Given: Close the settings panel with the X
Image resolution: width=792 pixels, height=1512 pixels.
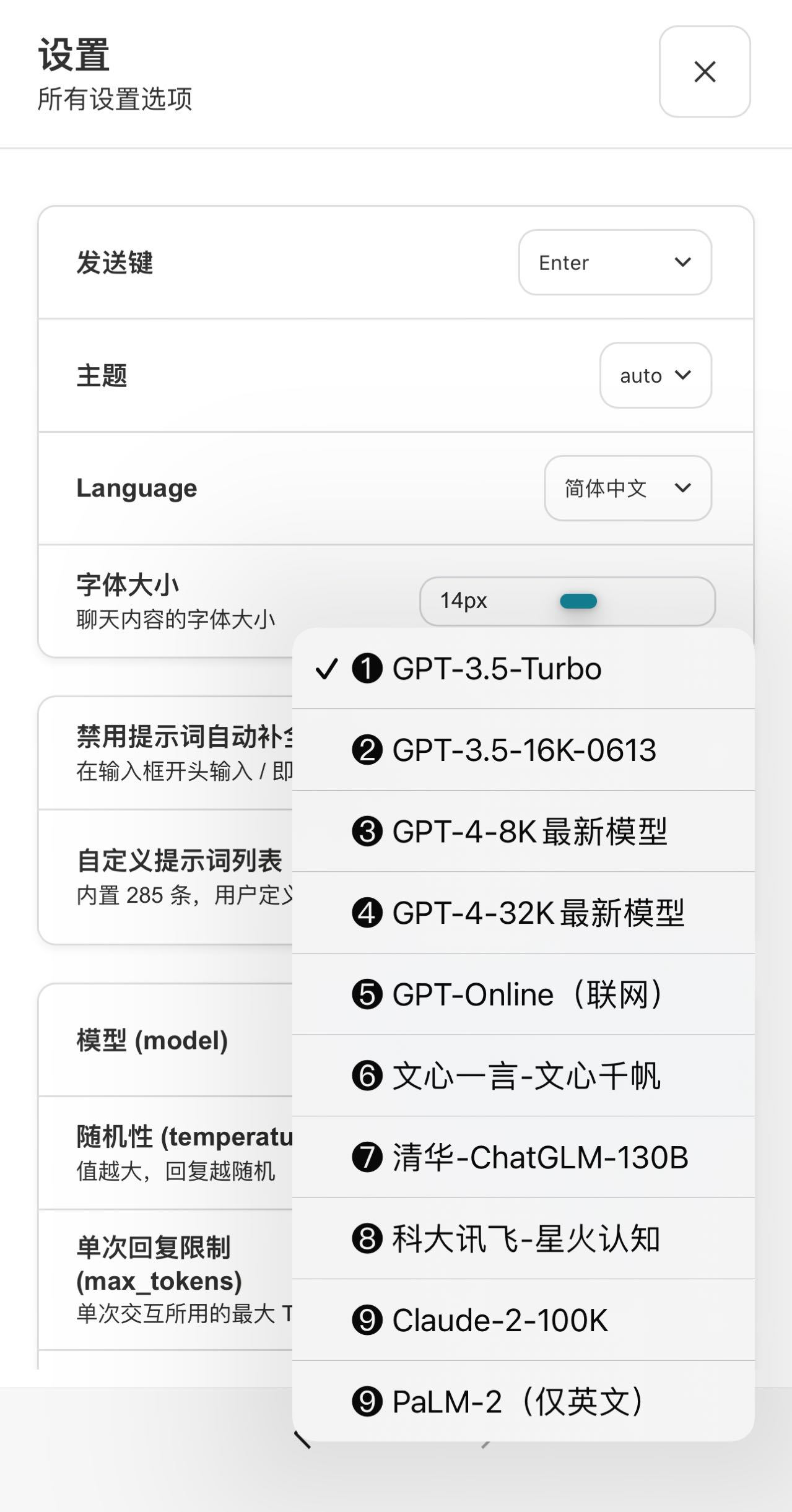Looking at the screenshot, I should pos(705,72).
